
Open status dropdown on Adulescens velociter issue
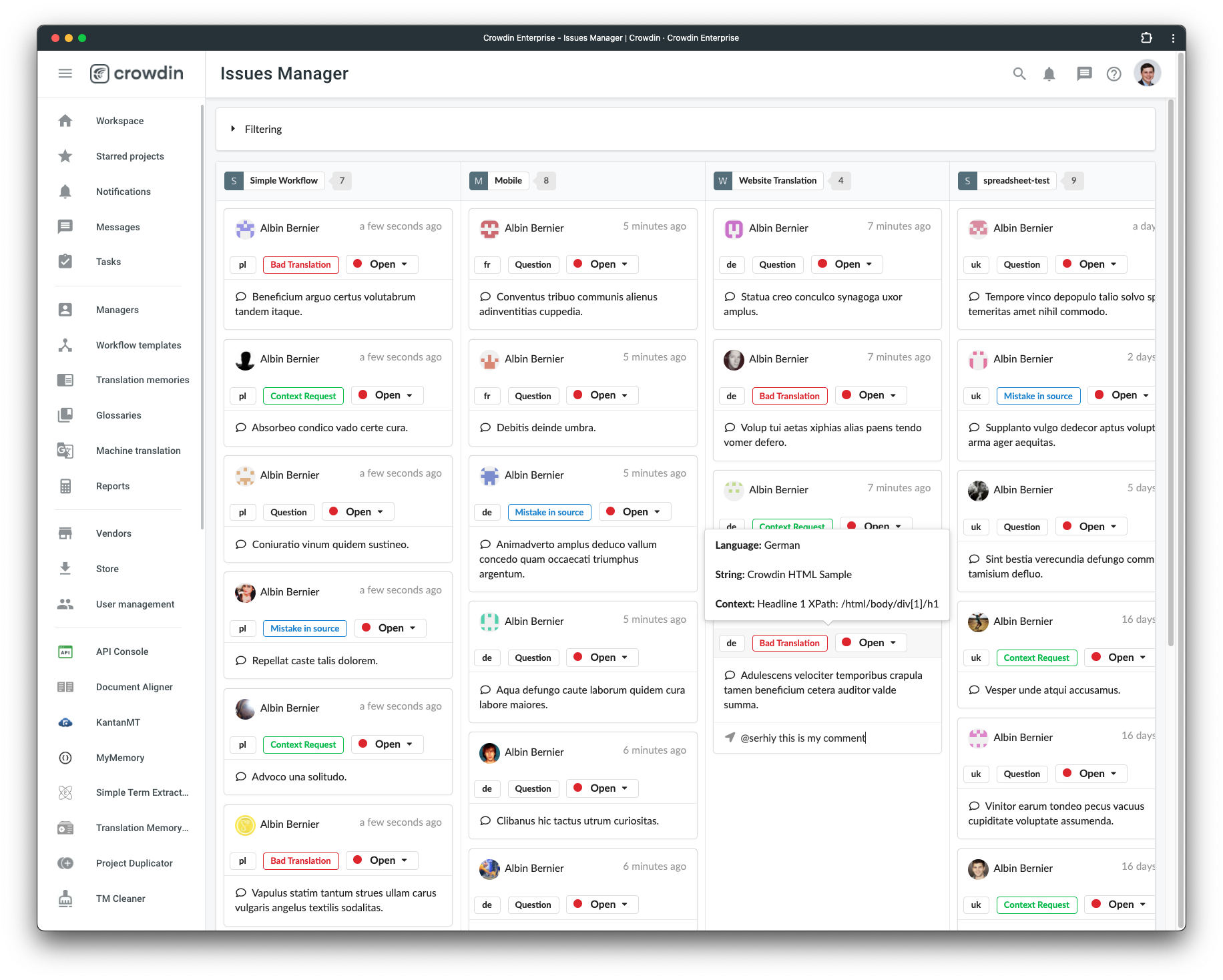[x=871, y=643]
